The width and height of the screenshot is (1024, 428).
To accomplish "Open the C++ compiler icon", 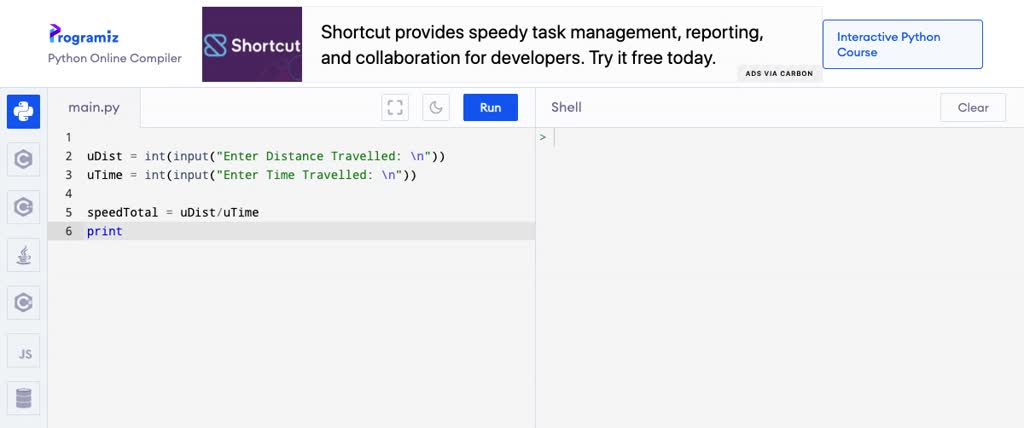I will click(x=24, y=207).
